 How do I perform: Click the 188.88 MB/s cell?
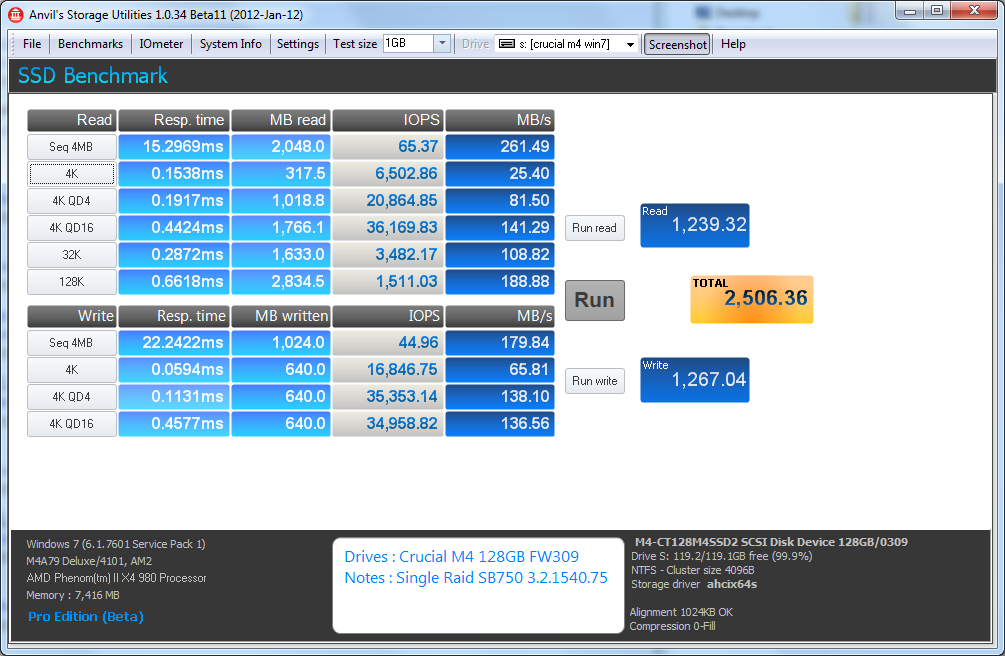click(500, 282)
